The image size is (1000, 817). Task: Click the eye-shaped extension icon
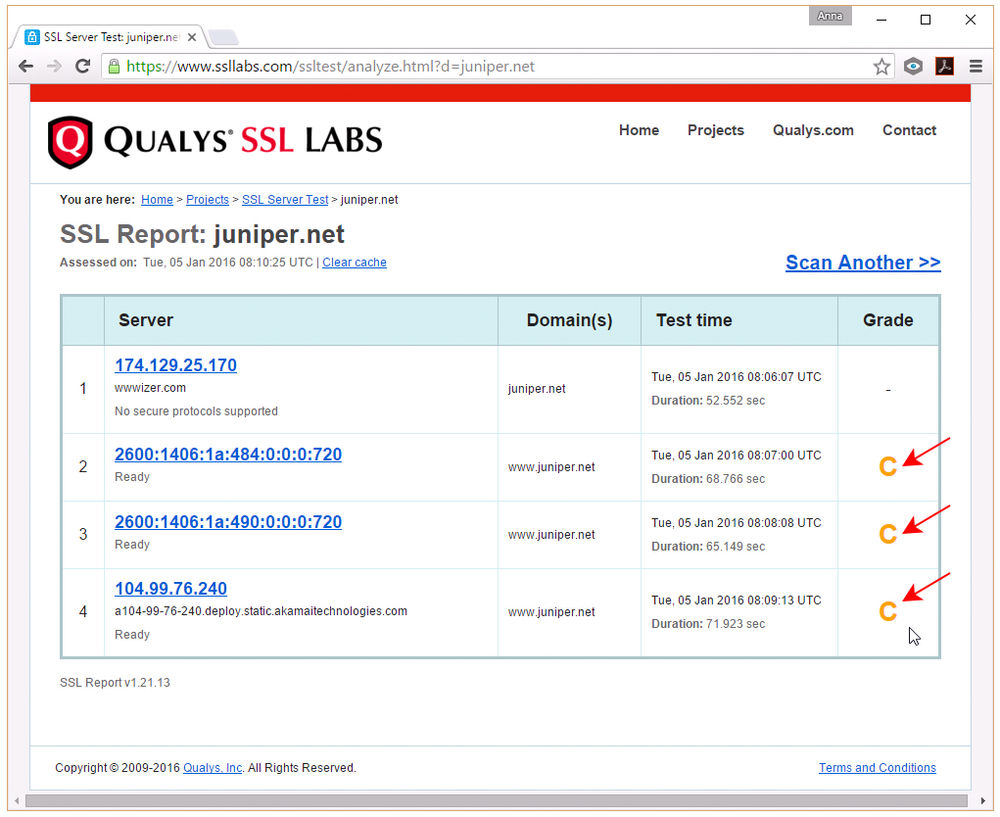913,67
